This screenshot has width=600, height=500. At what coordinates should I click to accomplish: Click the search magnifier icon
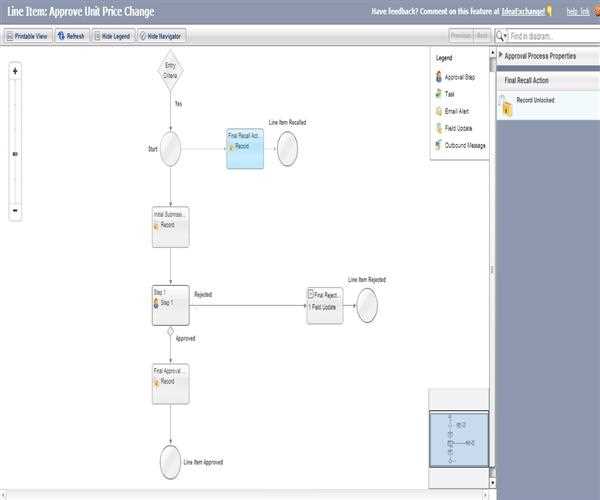pyautogui.click(x=501, y=36)
